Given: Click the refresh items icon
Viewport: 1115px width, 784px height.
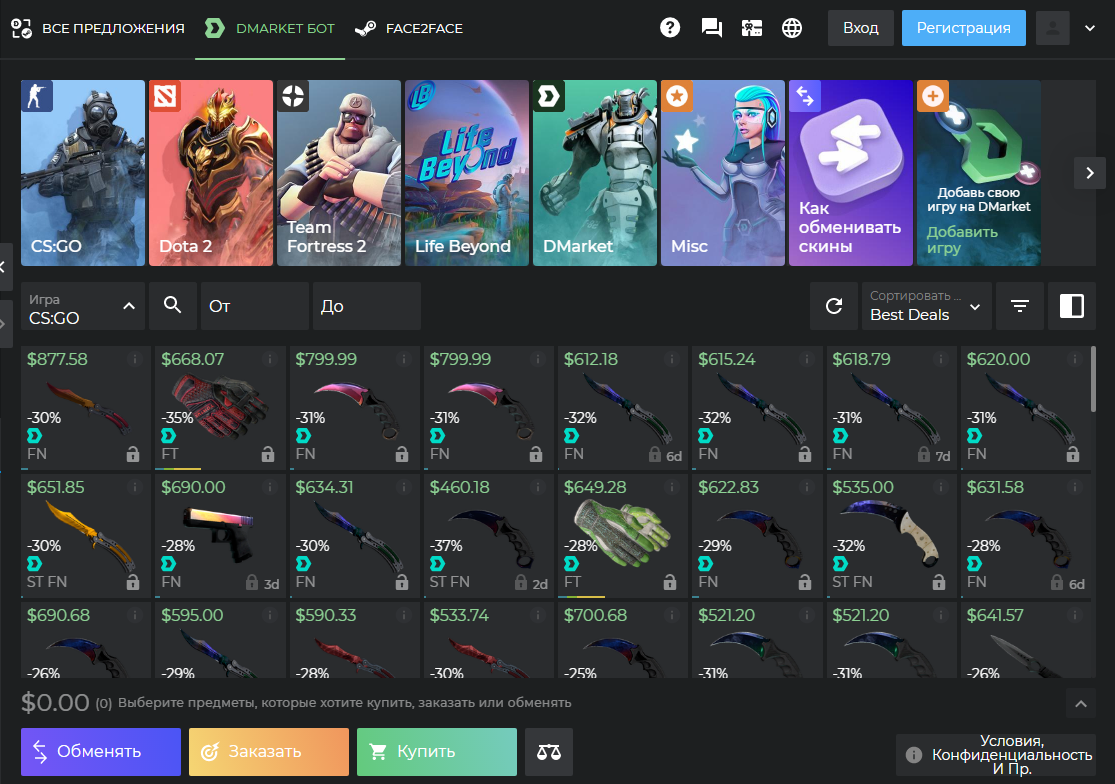Looking at the screenshot, I should pyautogui.click(x=833, y=306).
